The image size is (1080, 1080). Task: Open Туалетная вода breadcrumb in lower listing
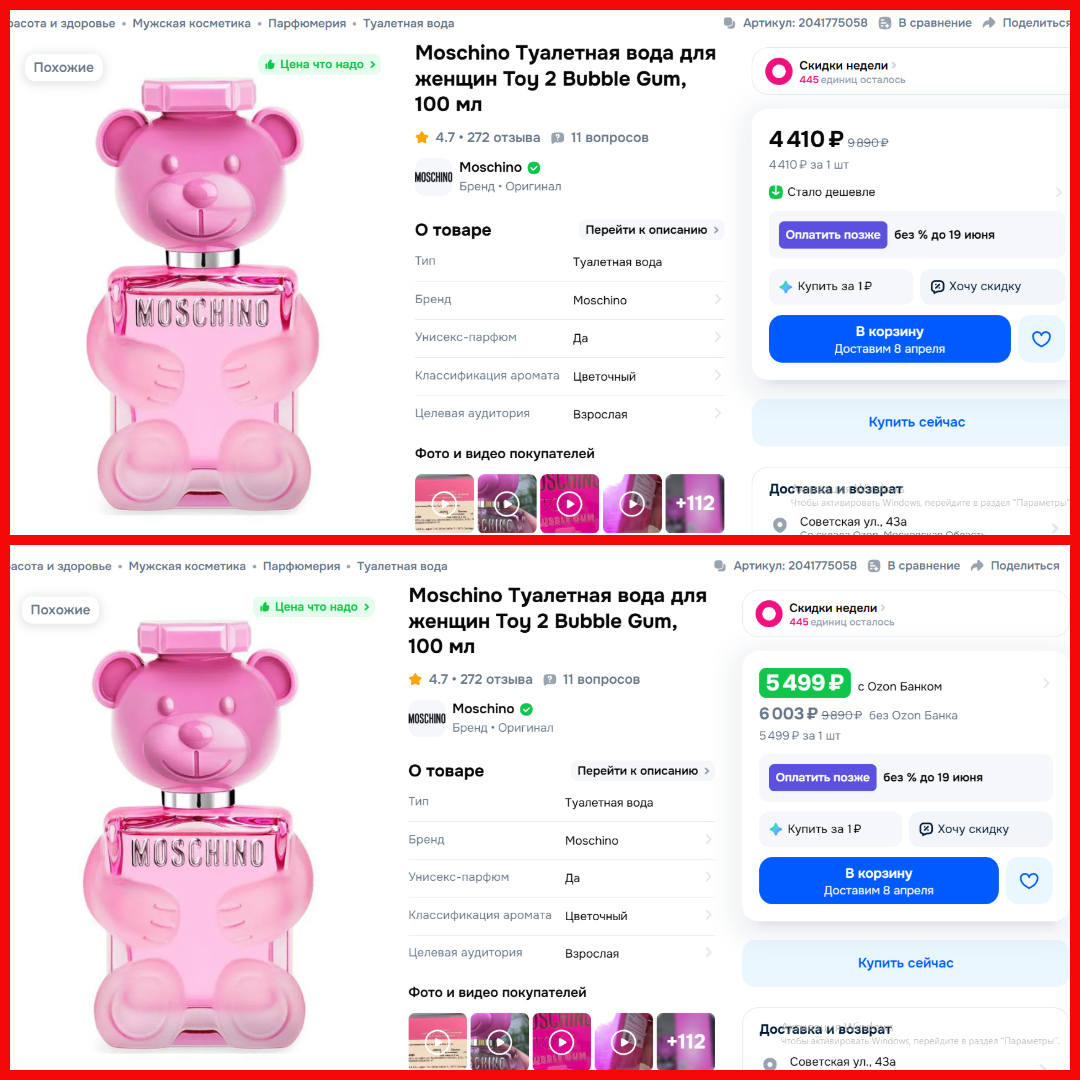click(402, 566)
